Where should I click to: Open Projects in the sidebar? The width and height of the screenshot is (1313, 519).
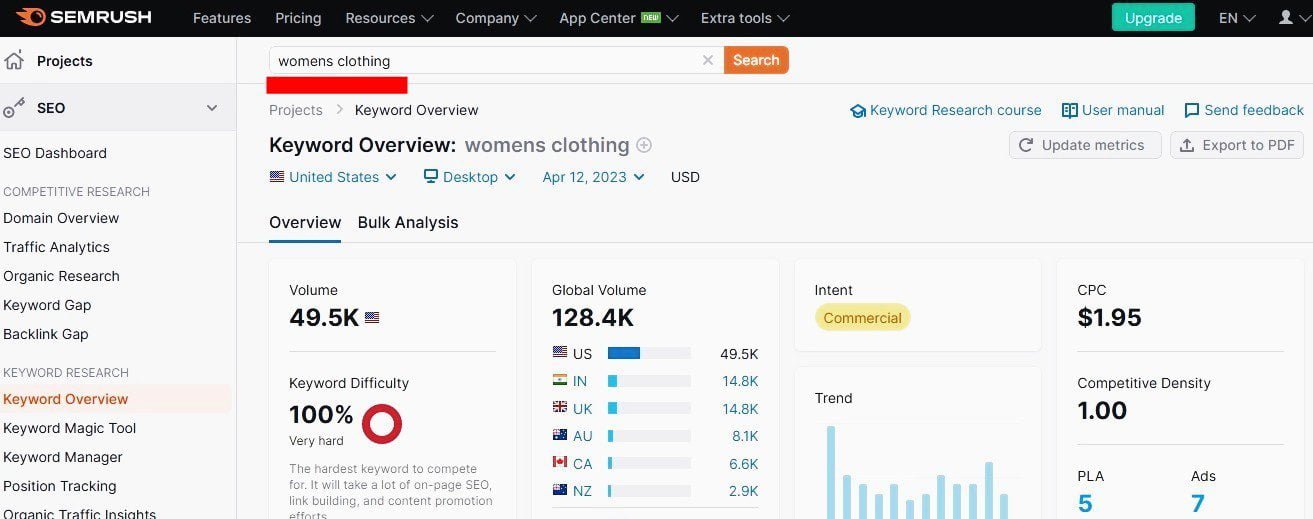click(65, 61)
